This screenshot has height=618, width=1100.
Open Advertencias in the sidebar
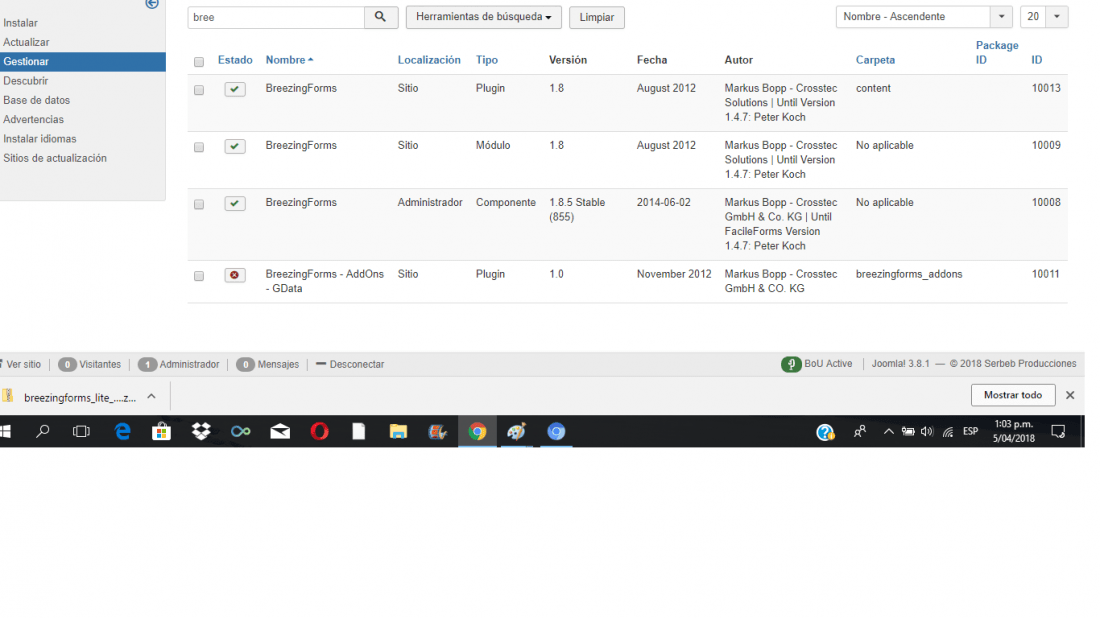click(33, 119)
